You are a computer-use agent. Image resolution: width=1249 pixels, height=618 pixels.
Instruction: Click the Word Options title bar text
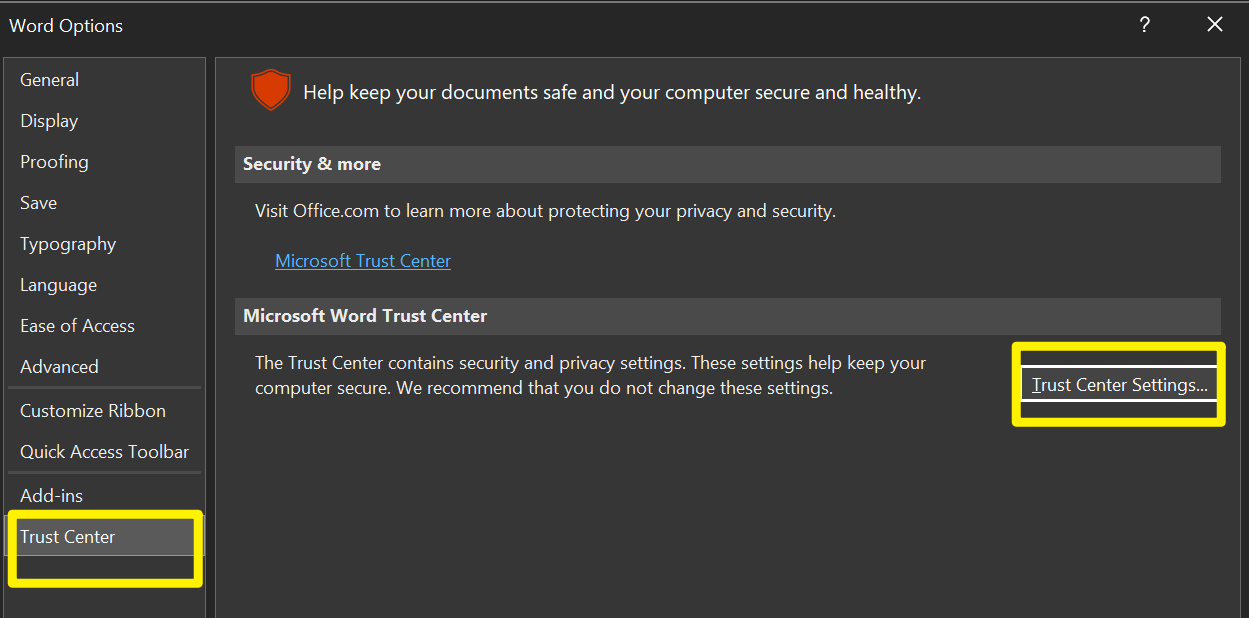[66, 26]
